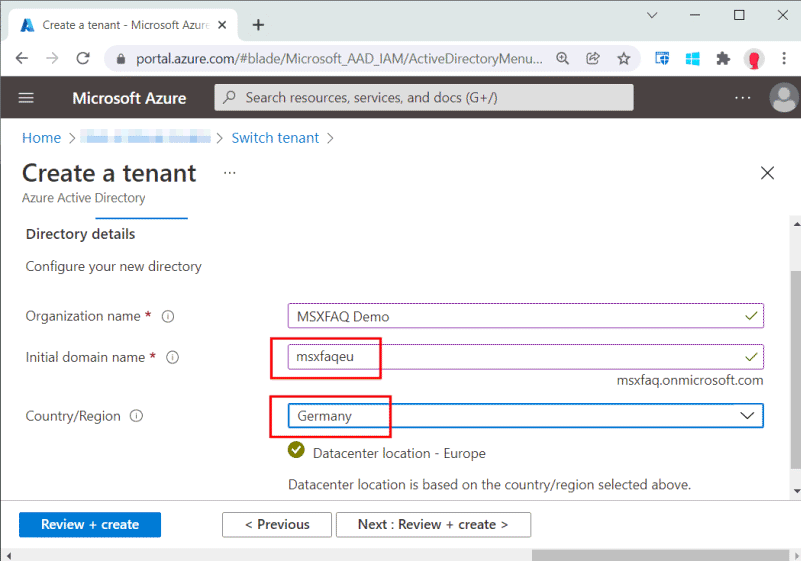Click the Azure search resources box
801x561 pixels.
[424, 98]
